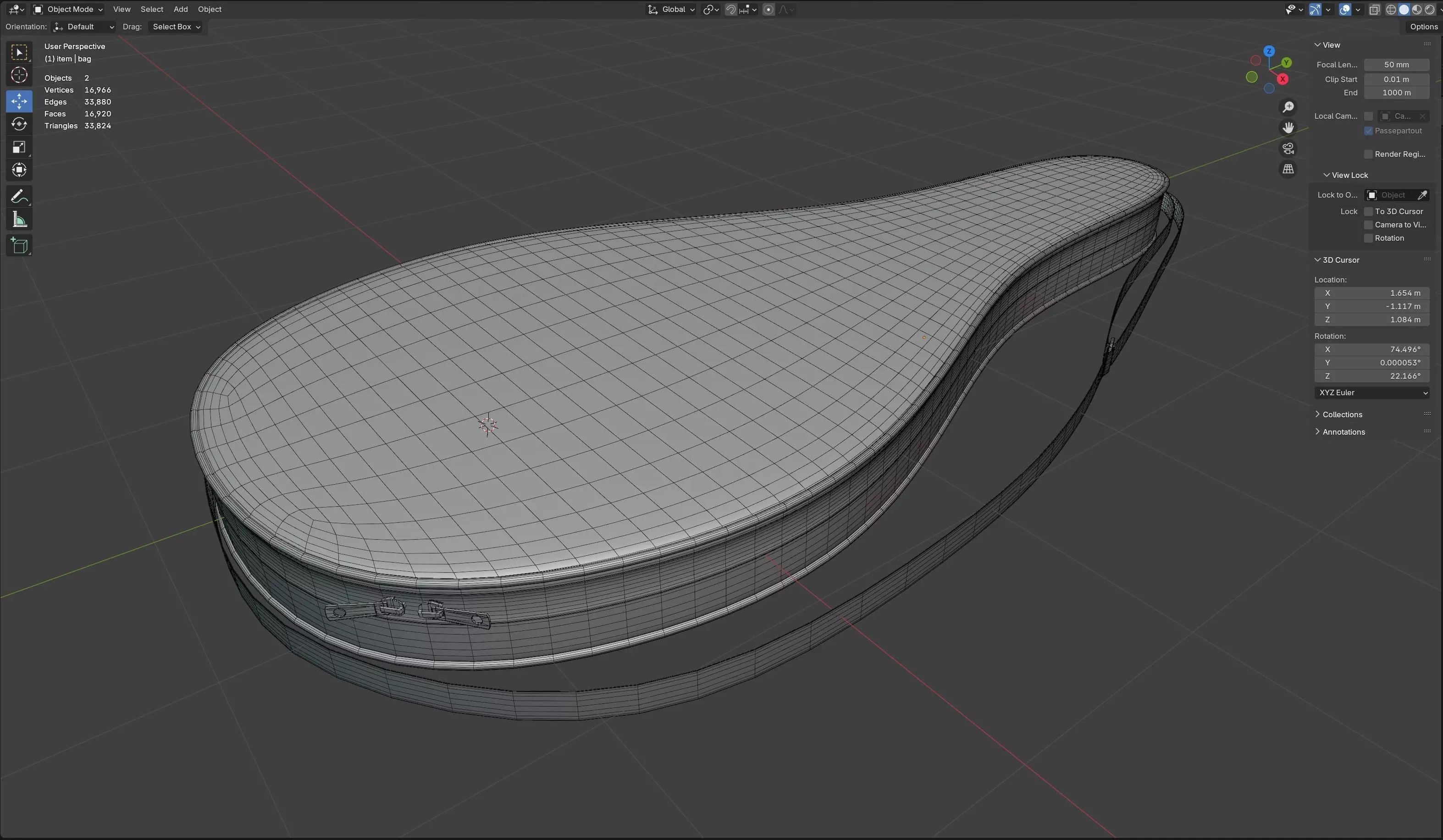Activate the Move tool

pyautogui.click(x=19, y=101)
